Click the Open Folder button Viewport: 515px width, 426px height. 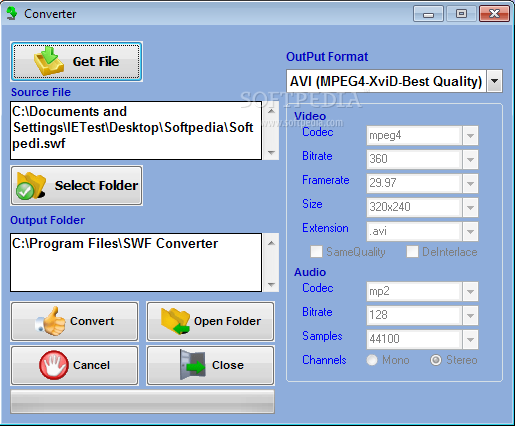tap(211, 321)
